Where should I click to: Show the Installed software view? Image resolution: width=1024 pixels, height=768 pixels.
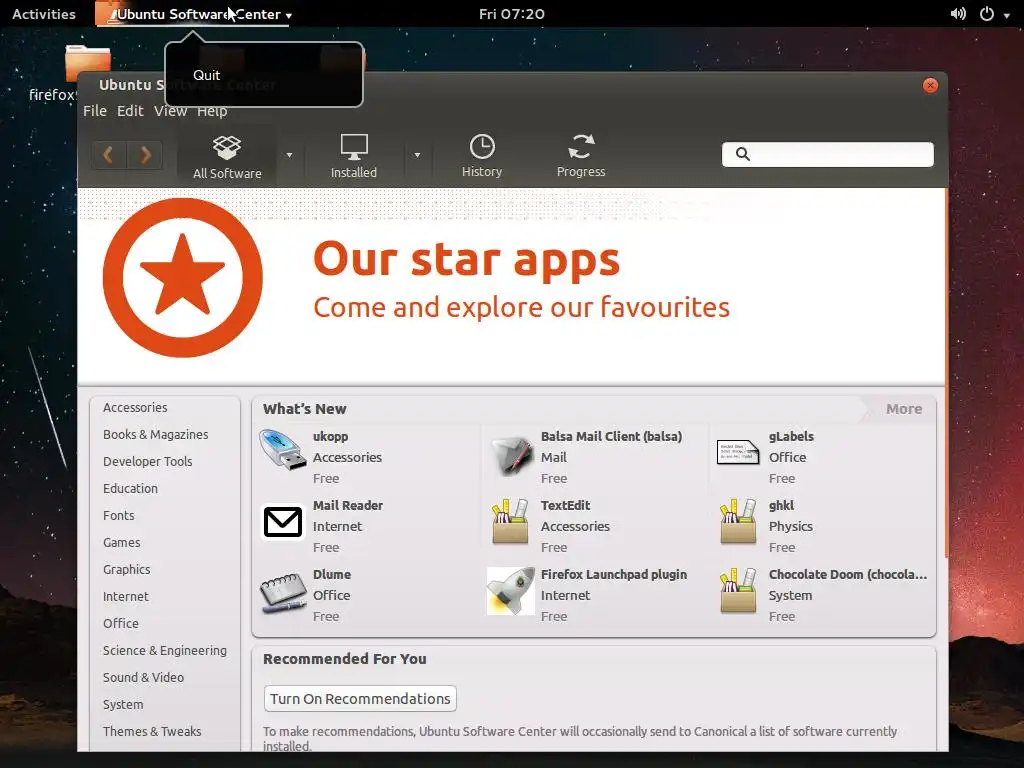click(x=353, y=157)
